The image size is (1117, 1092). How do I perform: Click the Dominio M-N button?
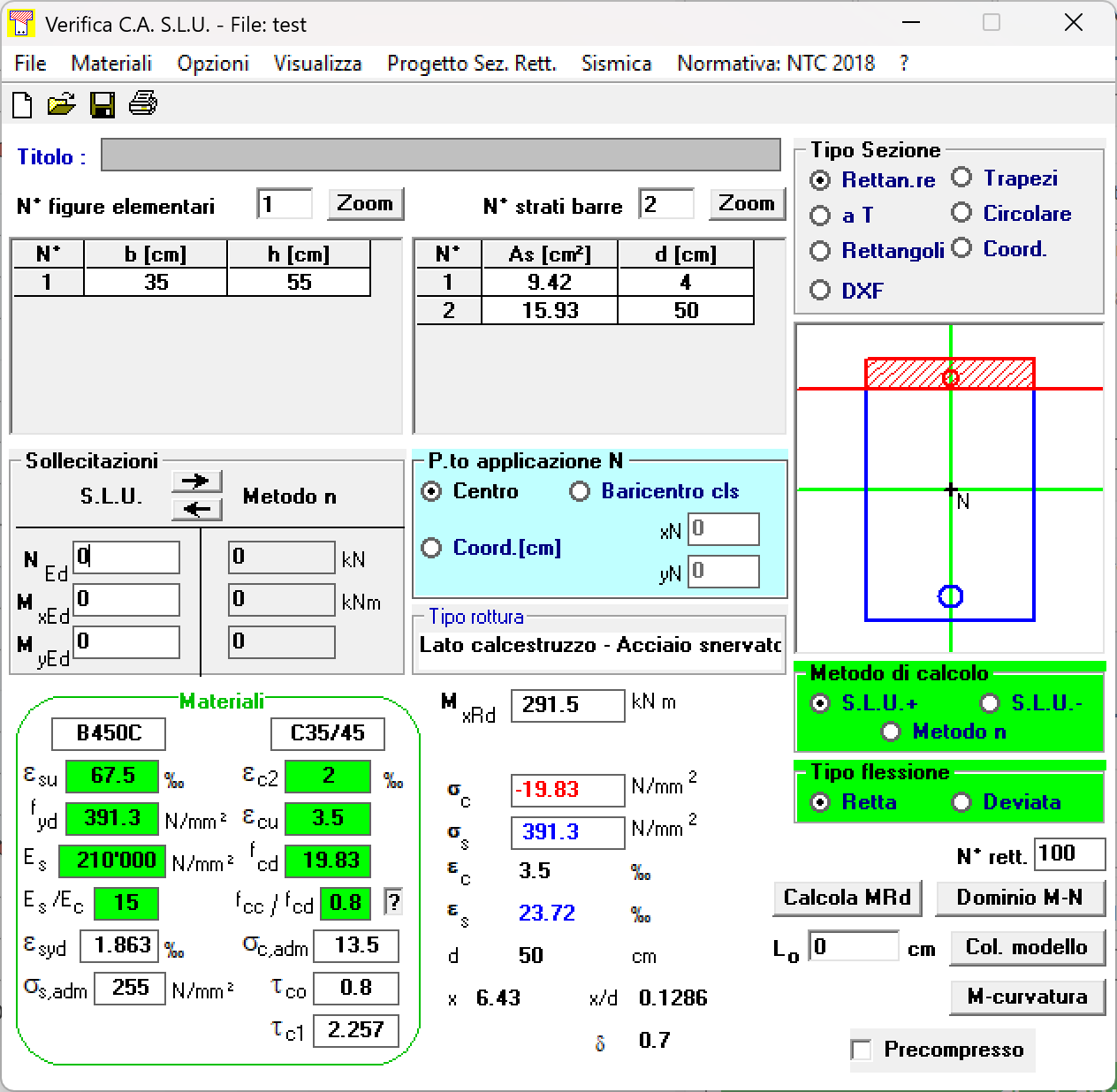(x=1019, y=898)
